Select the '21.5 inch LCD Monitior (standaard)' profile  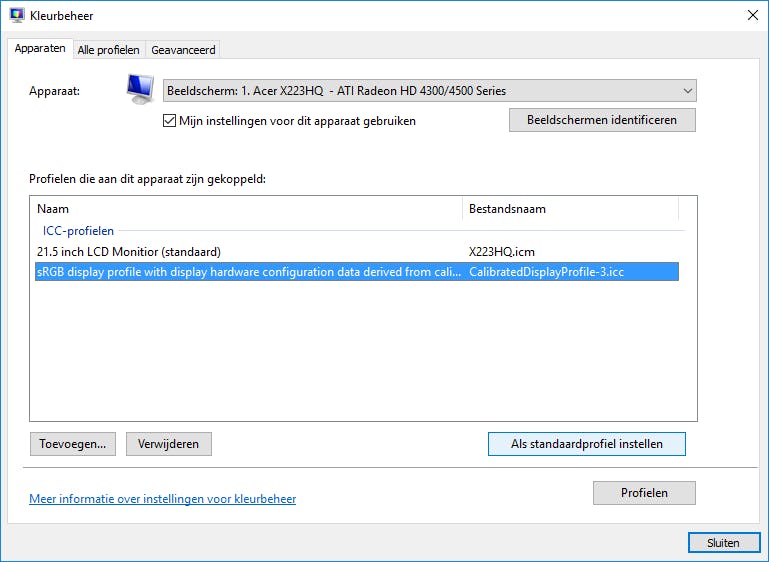[357, 252]
